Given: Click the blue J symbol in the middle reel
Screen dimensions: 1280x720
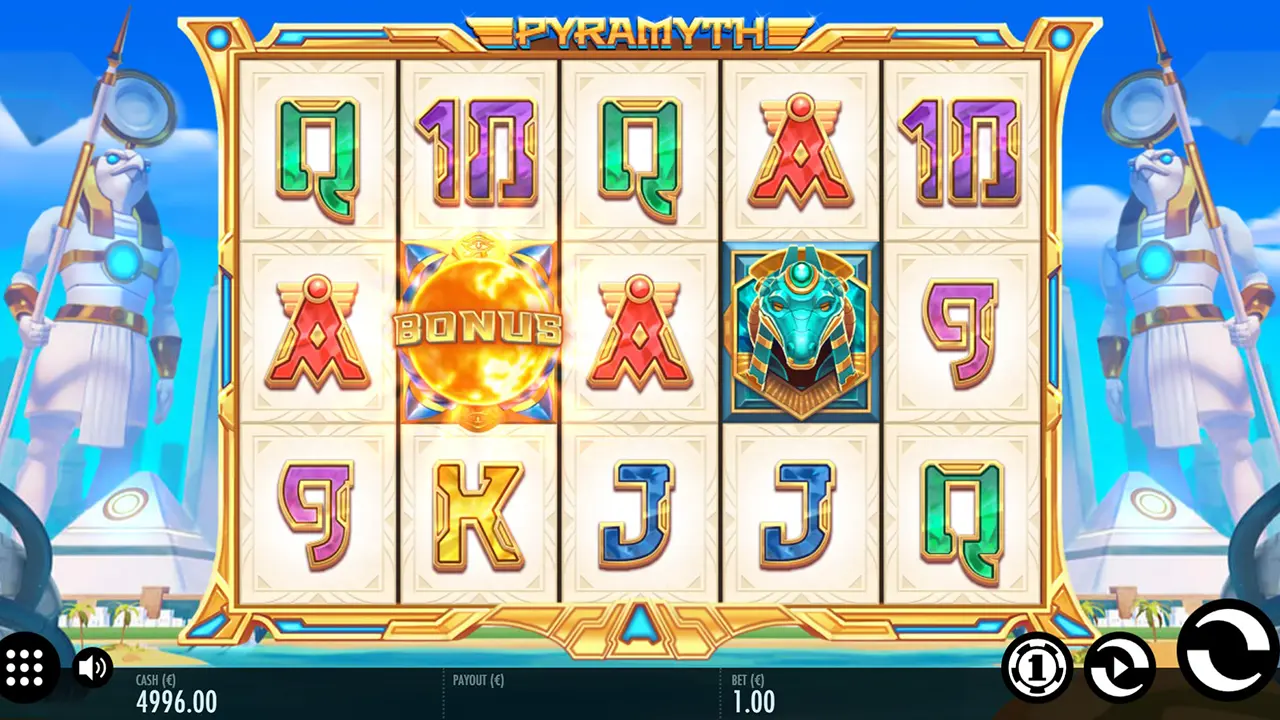Looking at the screenshot, I should (638, 514).
